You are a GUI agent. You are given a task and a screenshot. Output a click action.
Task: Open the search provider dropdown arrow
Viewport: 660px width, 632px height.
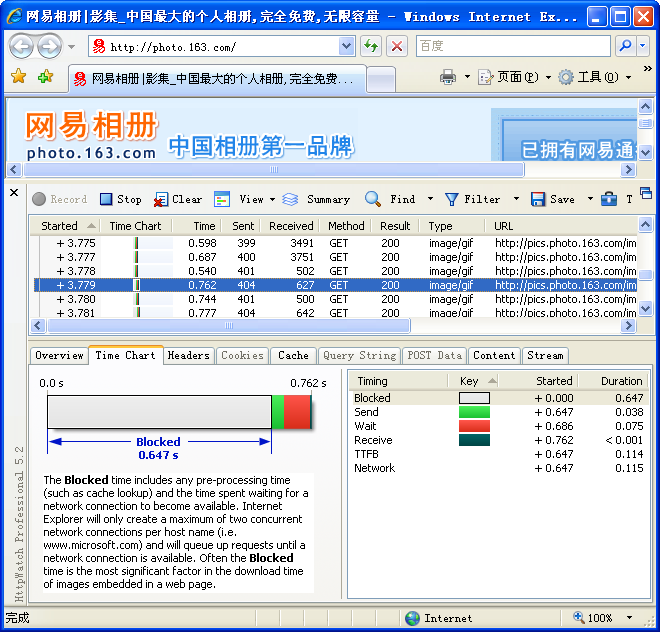(643, 46)
